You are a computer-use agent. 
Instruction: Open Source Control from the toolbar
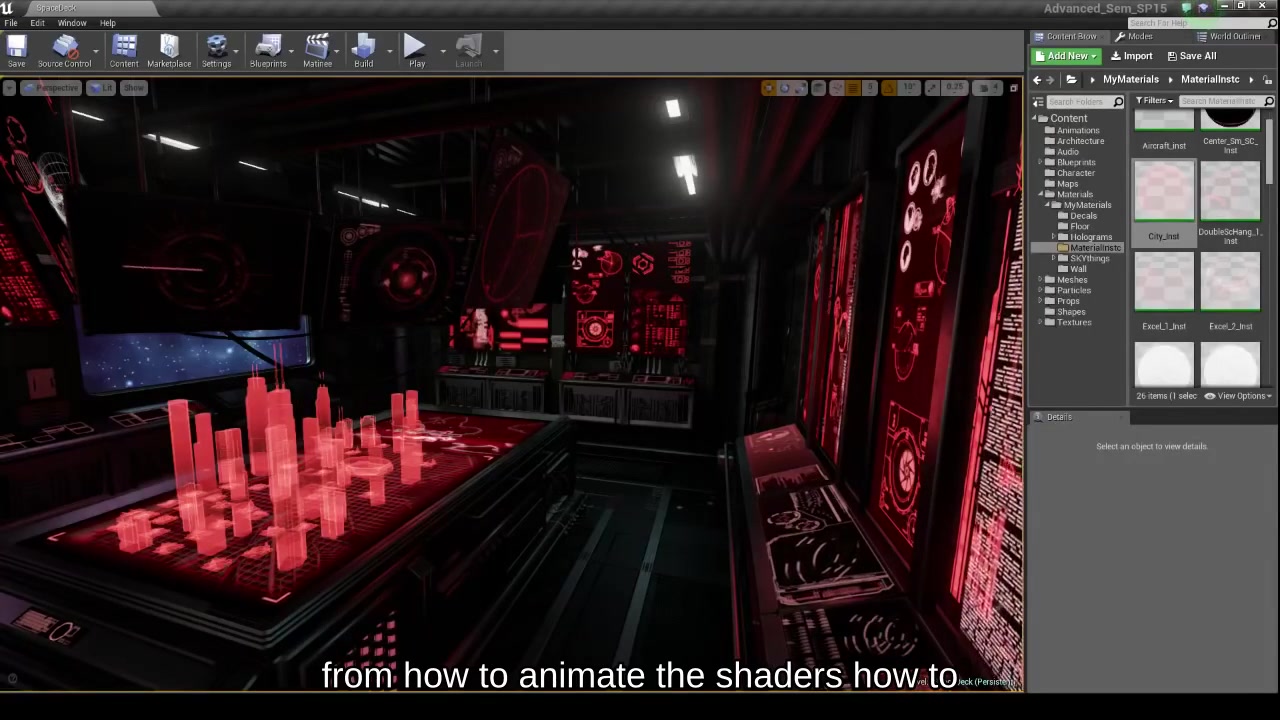tap(64, 51)
